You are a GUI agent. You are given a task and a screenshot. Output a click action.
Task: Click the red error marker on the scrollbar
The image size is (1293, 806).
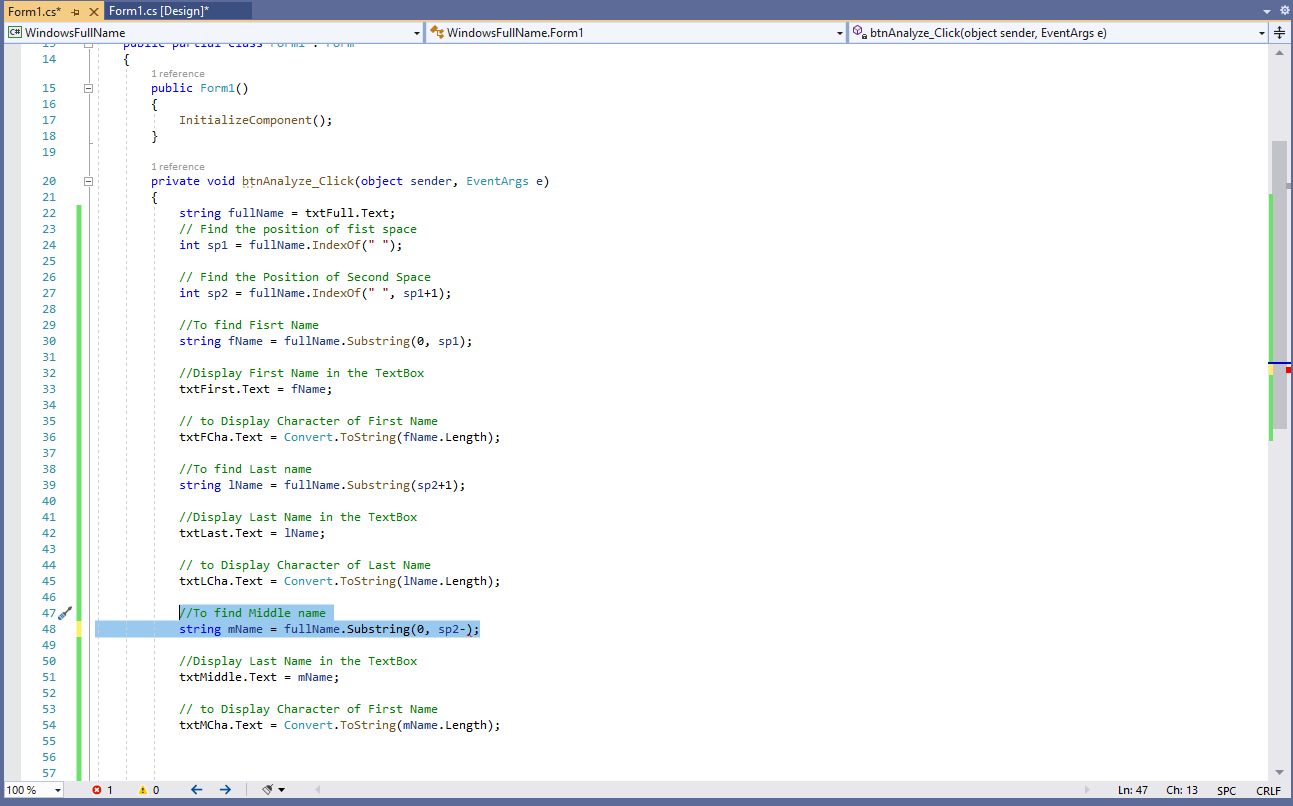coord(1288,370)
